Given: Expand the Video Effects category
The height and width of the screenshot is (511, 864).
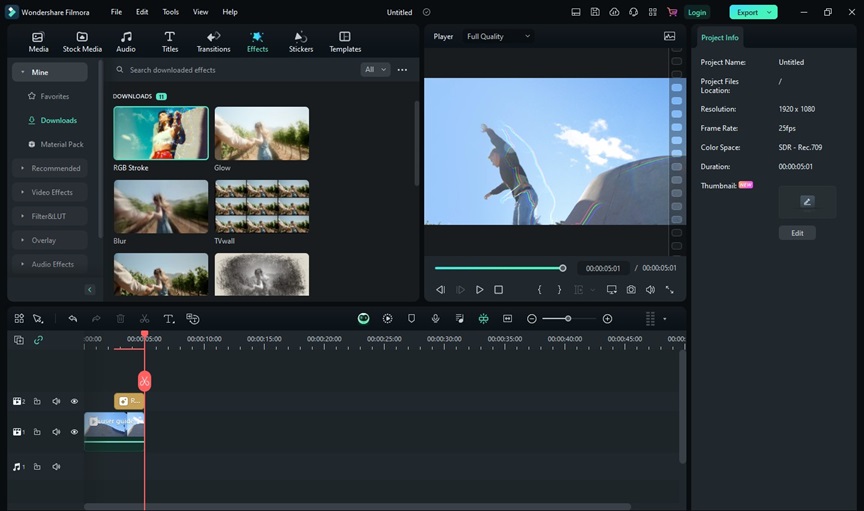Looking at the screenshot, I should (x=51, y=192).
